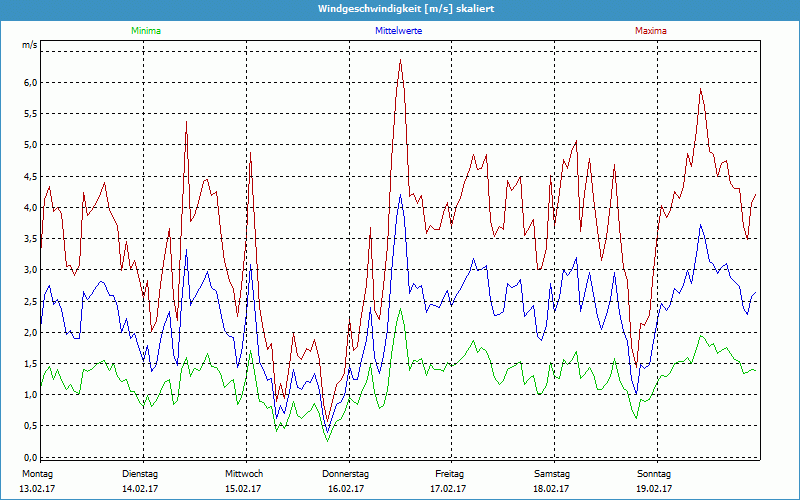The image size is (800, 500).
Task: Click the m/s axis unit label
Action: point(30,45)
